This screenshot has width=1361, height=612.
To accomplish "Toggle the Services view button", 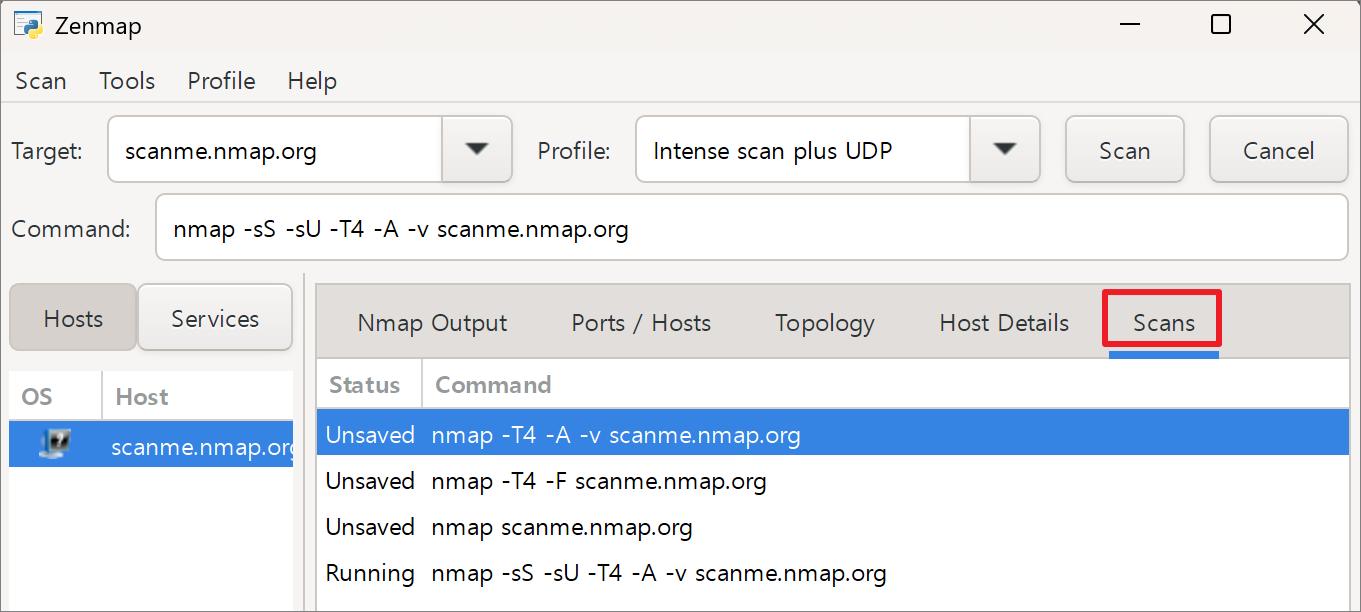I will coord(215,318).
